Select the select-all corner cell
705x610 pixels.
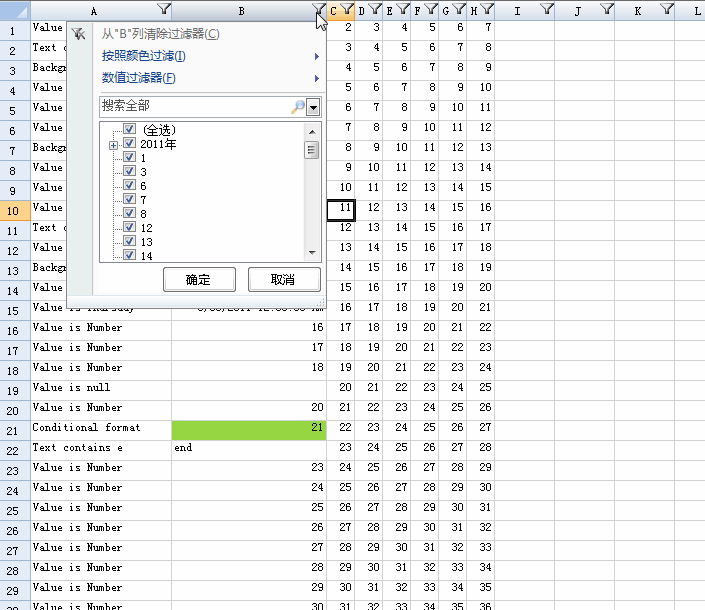click(x=15, y=10)
